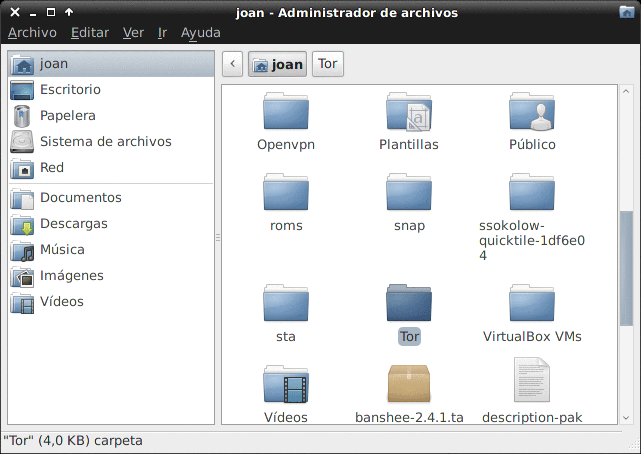Open the Ayuda menu
The height and width of the screenshot is (454, 641).
[201, 33]
